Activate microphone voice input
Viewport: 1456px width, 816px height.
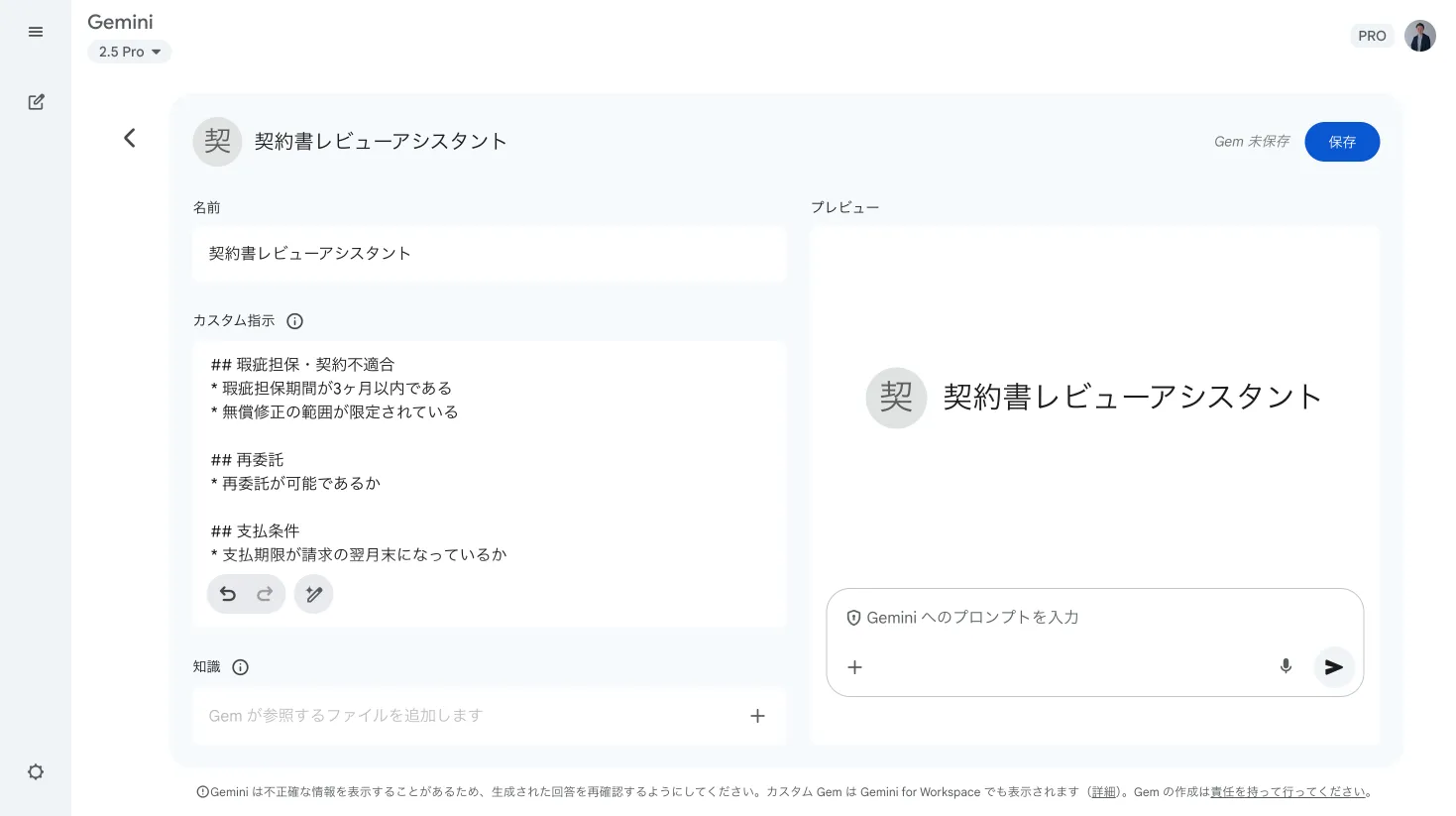coord(1286,666)
